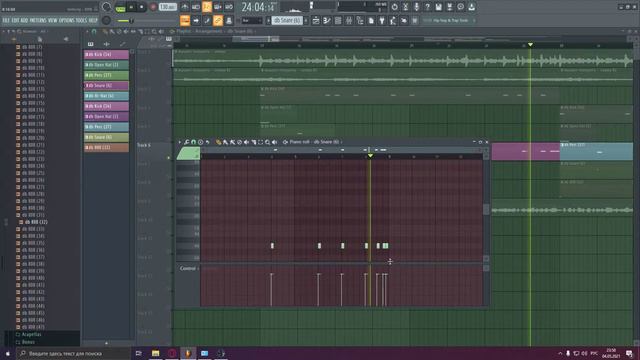Select the playlist paint brush tool

(x=112, y=31)
